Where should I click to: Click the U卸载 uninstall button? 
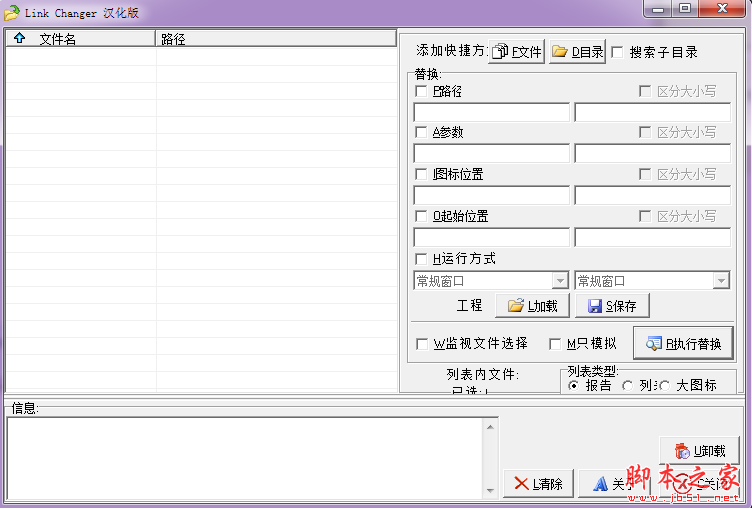pyautogui.click(x=699, y=450)
